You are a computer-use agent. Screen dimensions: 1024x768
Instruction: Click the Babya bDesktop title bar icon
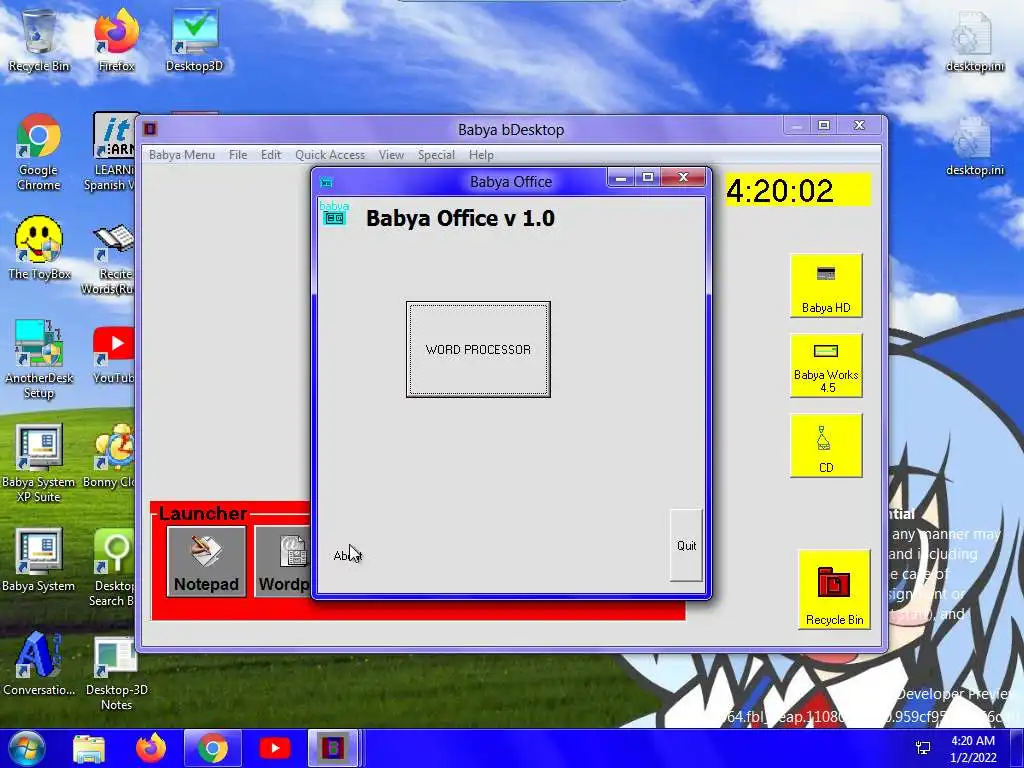coord(150,129)
